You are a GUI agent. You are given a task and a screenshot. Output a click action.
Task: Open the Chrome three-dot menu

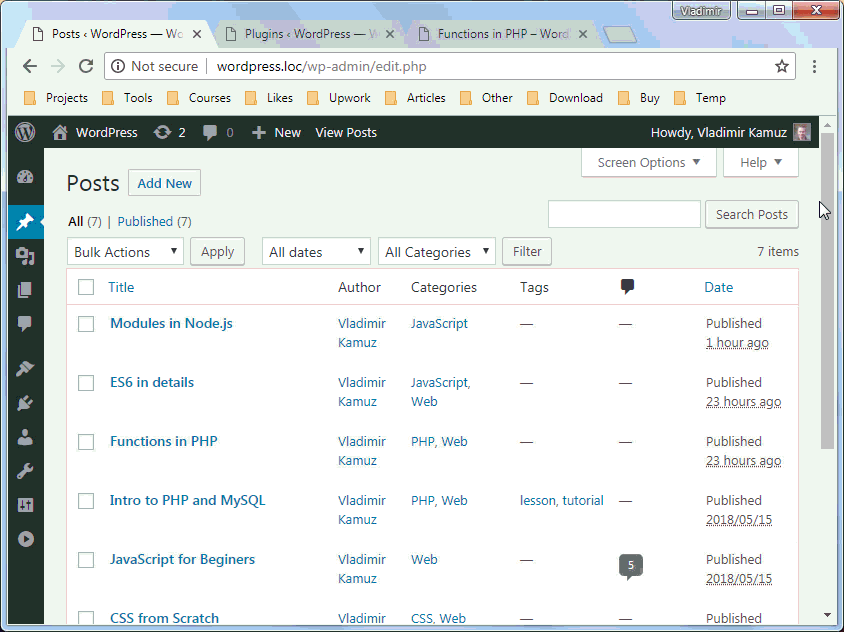[x=814, y=66]
